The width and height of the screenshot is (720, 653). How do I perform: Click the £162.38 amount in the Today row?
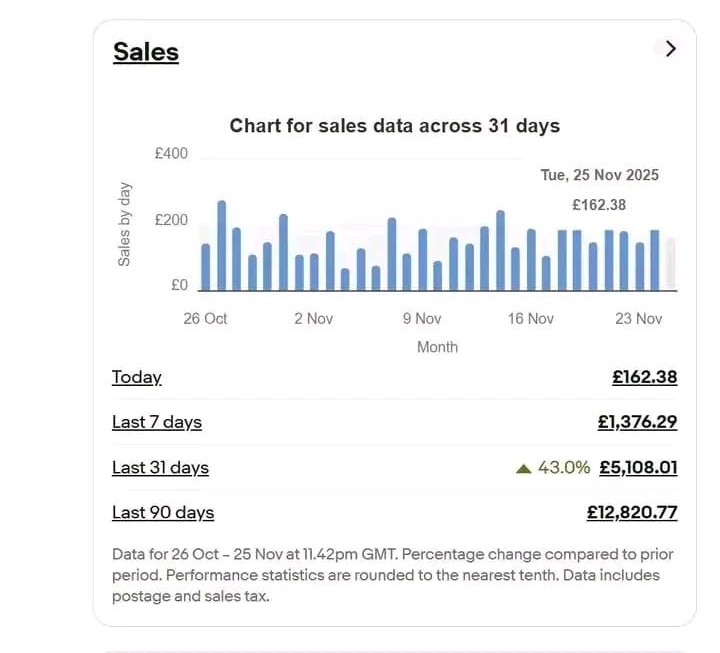coord(644,377)
